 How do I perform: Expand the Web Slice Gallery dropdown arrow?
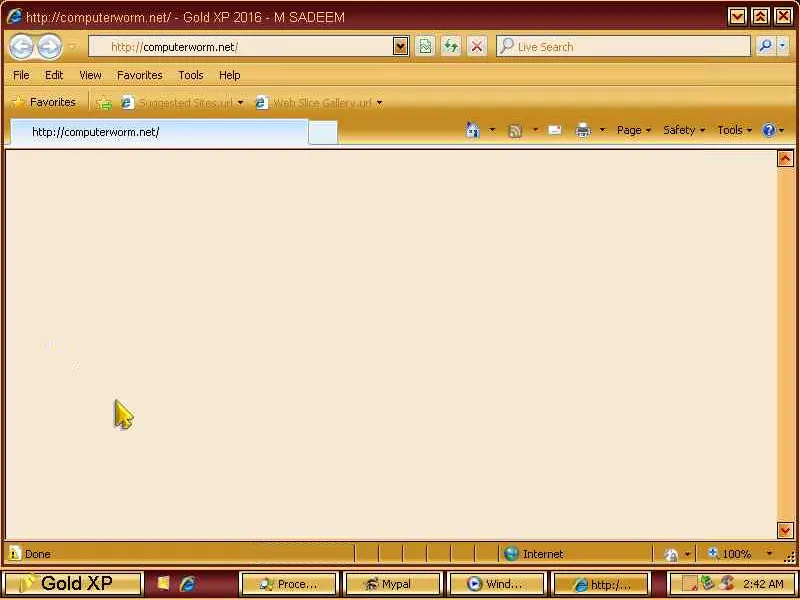click(x=380, y=103)
